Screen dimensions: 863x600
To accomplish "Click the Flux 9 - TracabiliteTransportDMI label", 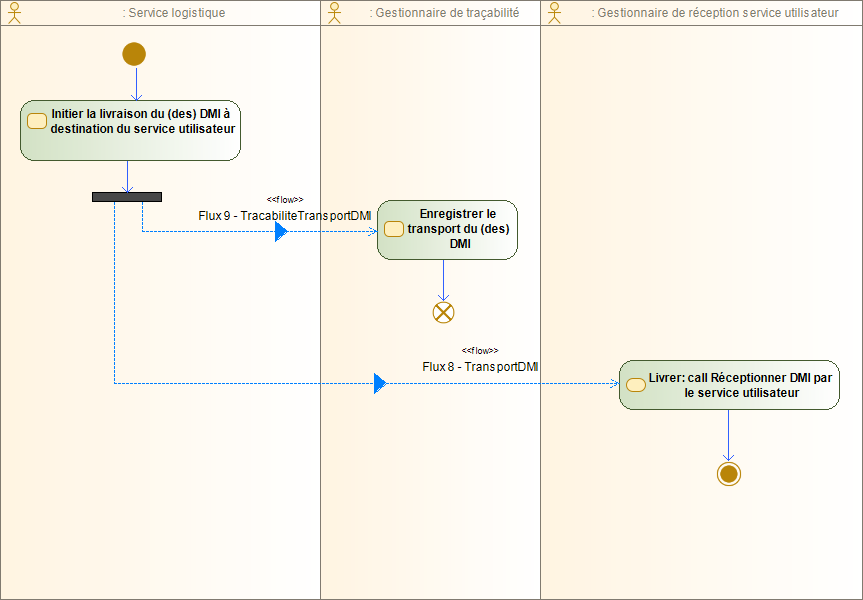I will coord(285,215).
